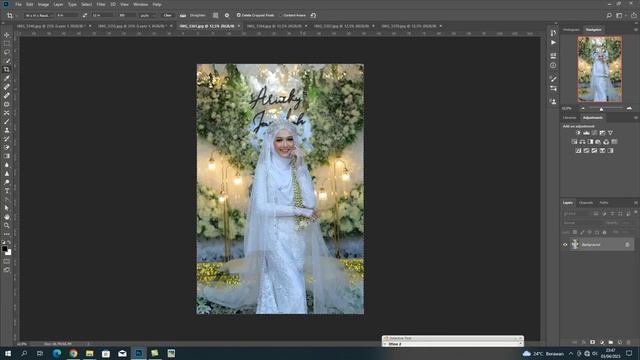Delete layer using the trash icon
Image resolution: width=640 pixels, height=360 pixels.
click(x=629, y=342)
